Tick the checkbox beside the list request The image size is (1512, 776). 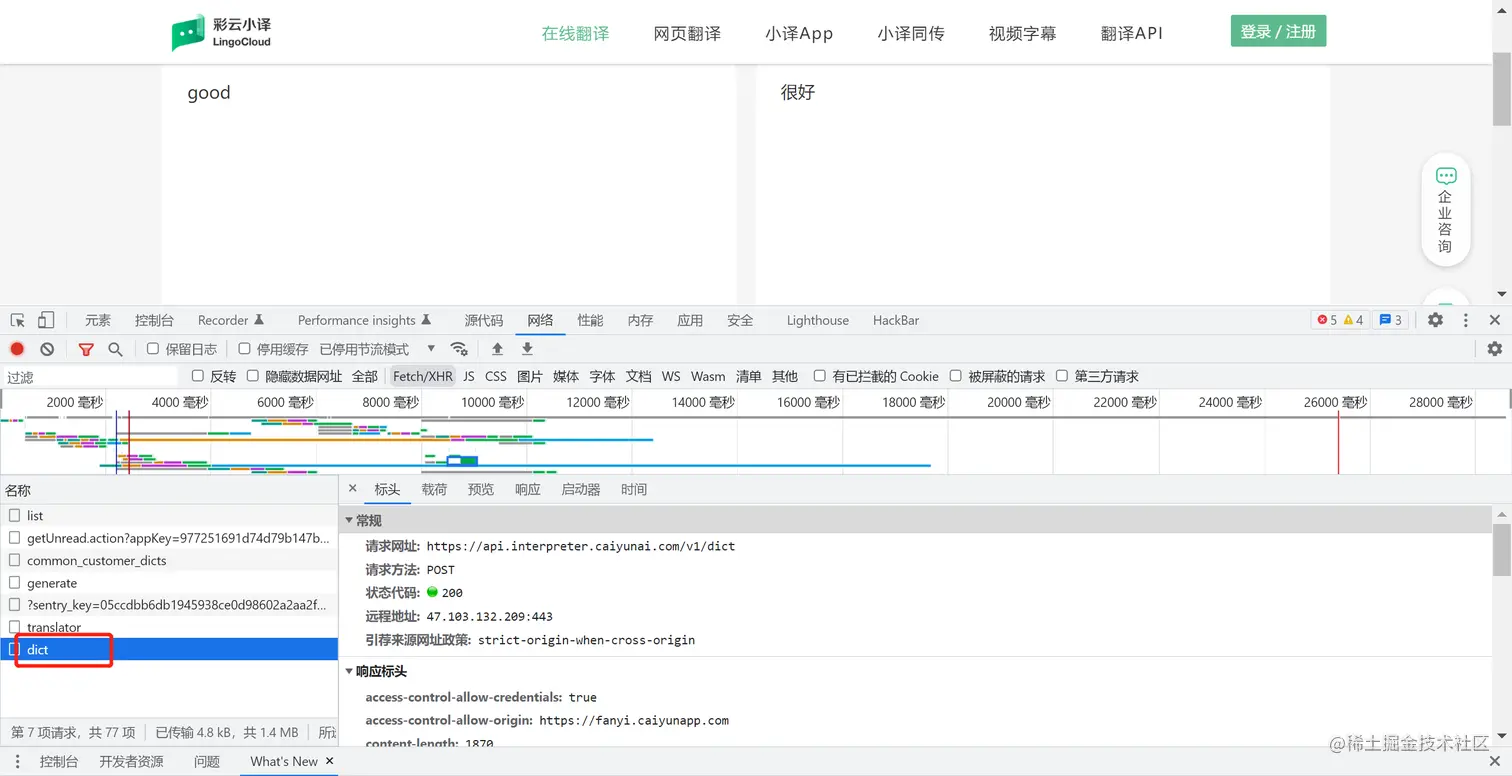pyautogui.click(x=15, y=515)
